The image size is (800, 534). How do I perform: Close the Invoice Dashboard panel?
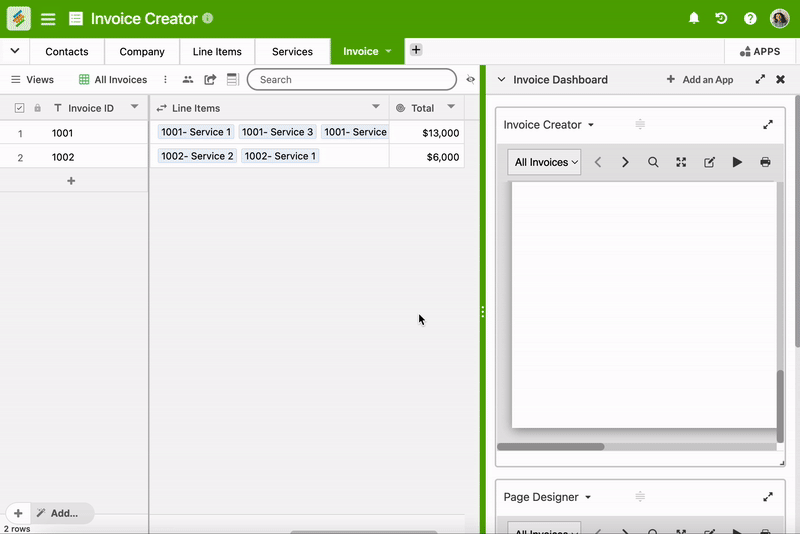[x=780, y=80]
